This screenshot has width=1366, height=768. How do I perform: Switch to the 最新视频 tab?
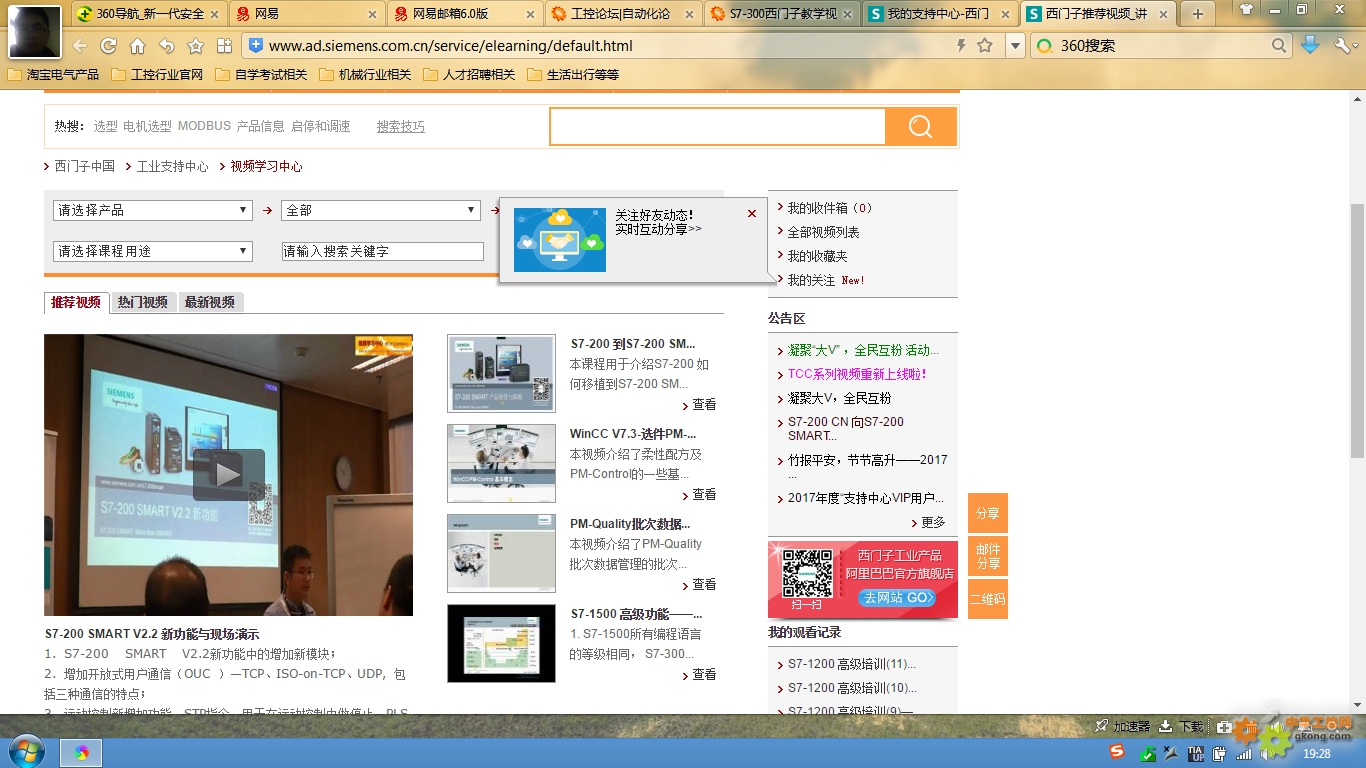point(210,302)
